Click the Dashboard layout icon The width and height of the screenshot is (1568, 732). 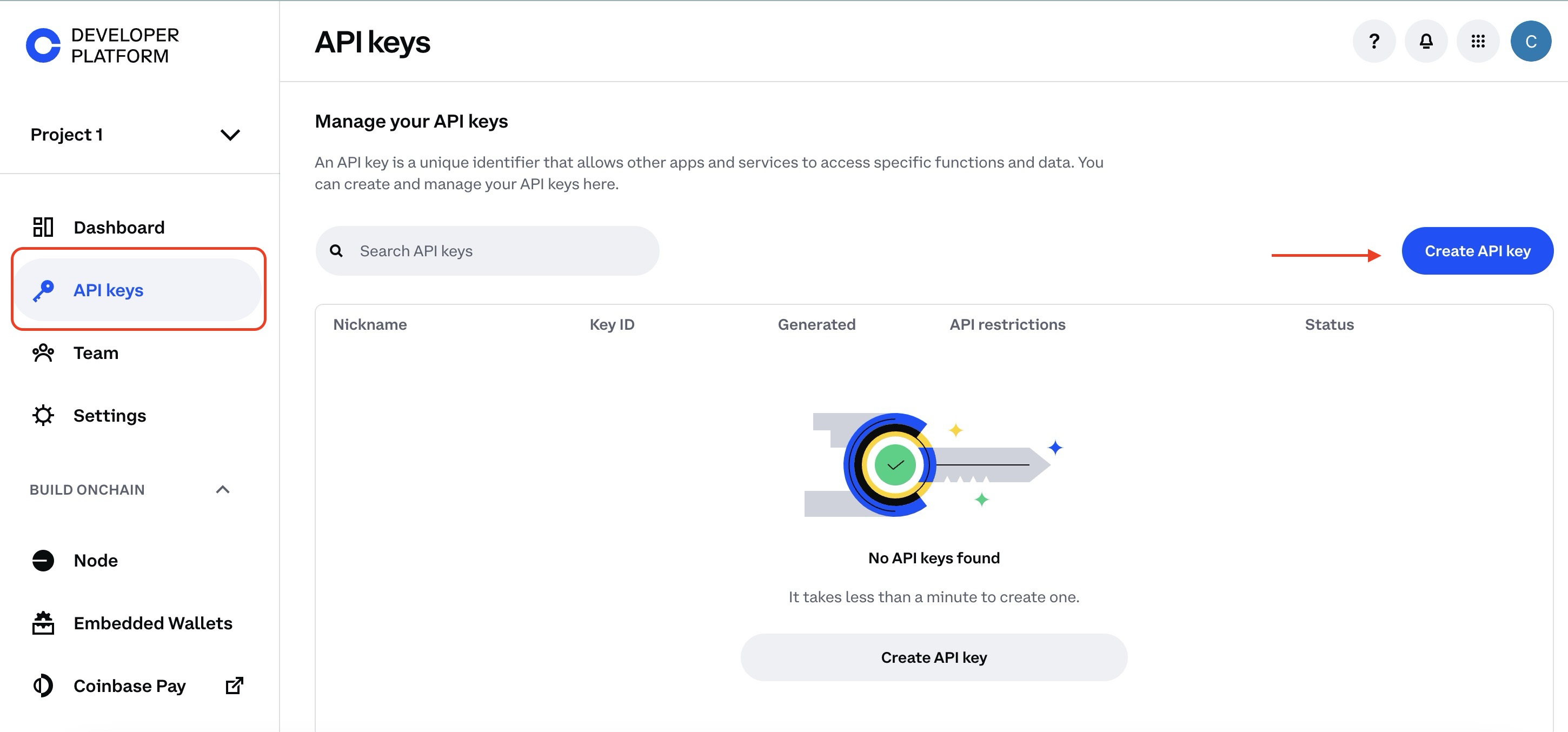point(43,227)
